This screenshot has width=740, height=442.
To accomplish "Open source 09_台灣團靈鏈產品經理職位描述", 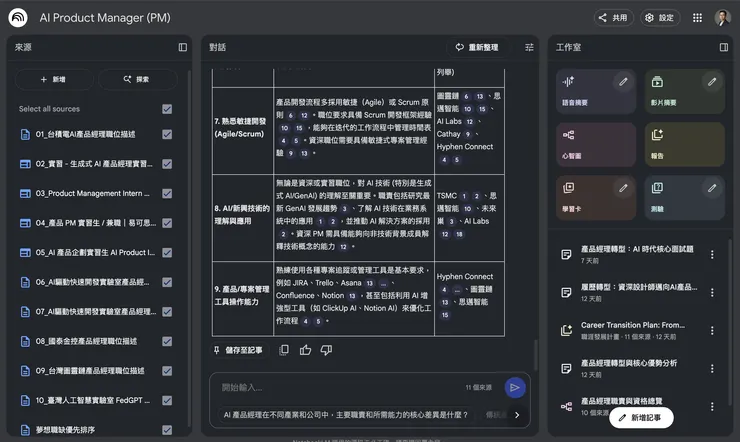I will [90, 371].
